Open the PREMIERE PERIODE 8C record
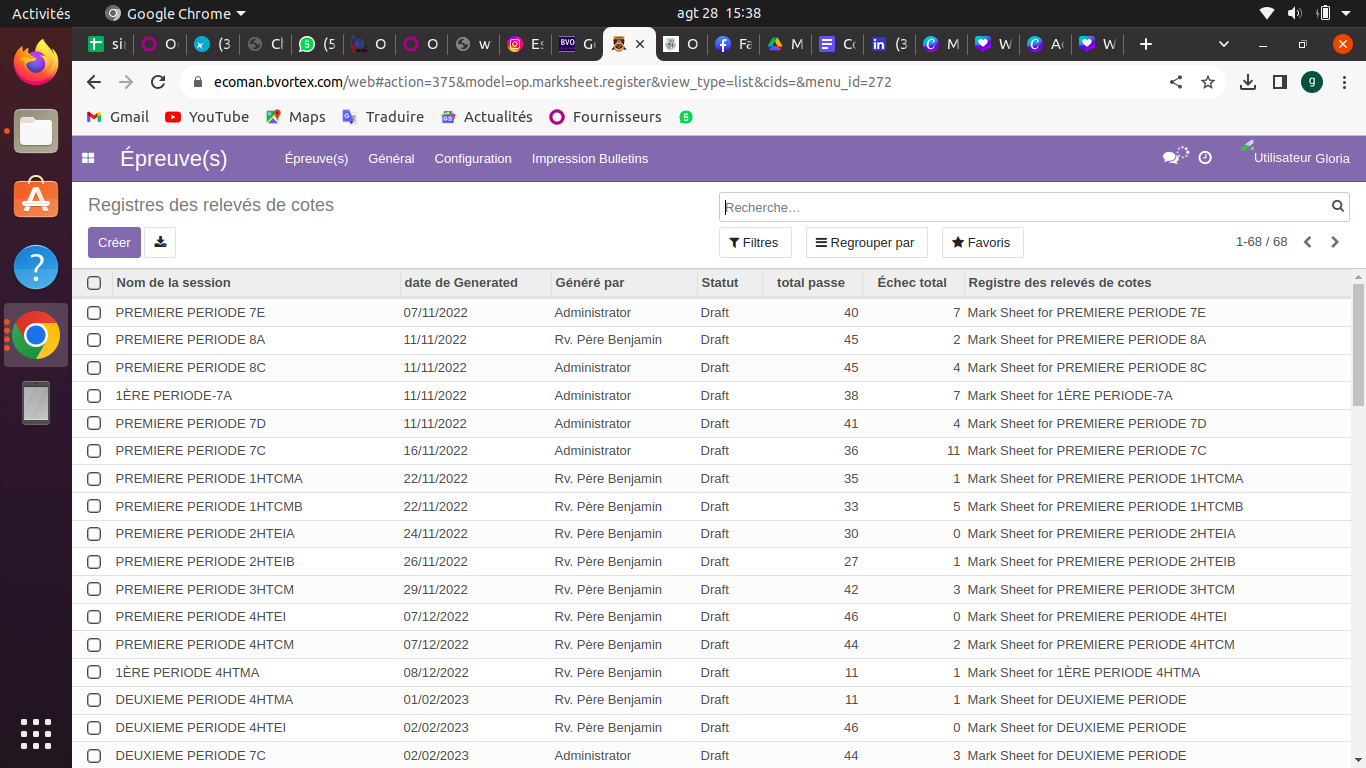The height and width of the screenshot is (768, 1366). pyautogui.click(x=191, y=368)
